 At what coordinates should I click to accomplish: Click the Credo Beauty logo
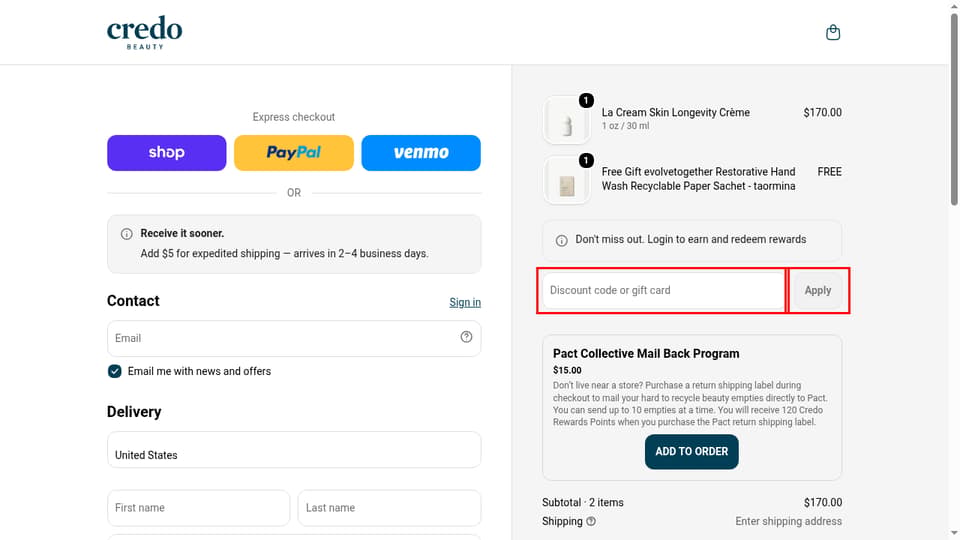pos(144,32)
